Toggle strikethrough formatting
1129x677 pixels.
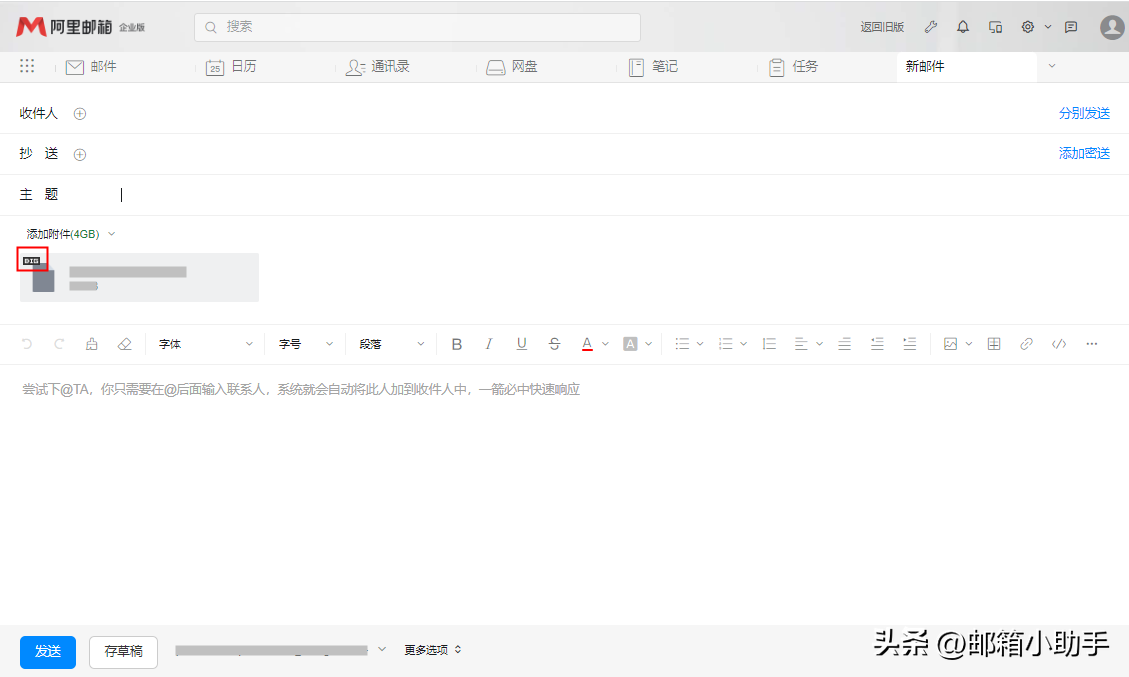point(554,344)
